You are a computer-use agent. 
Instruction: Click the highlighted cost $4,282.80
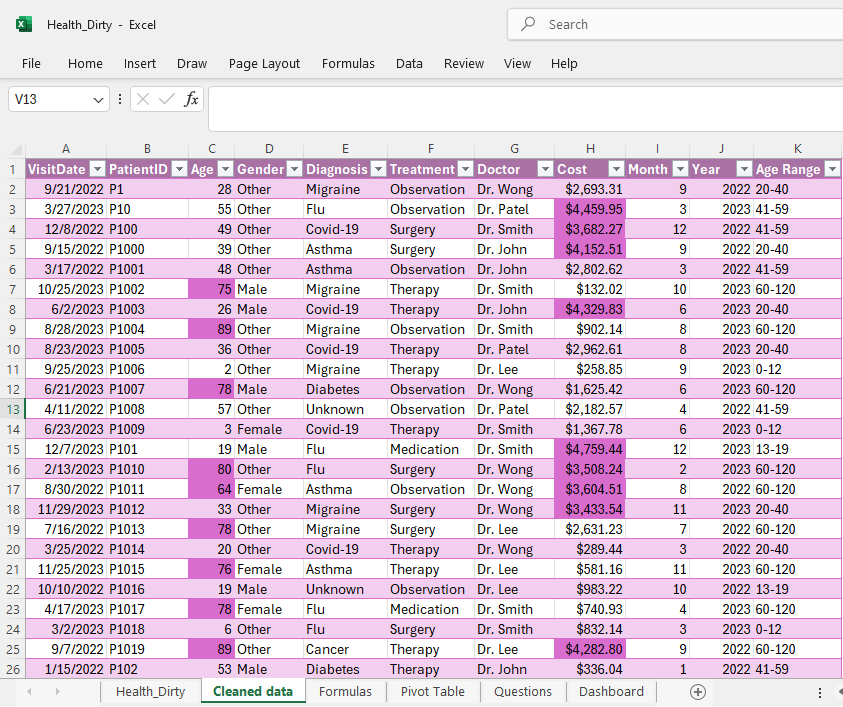pyautogui.click(x=590, y=649)
